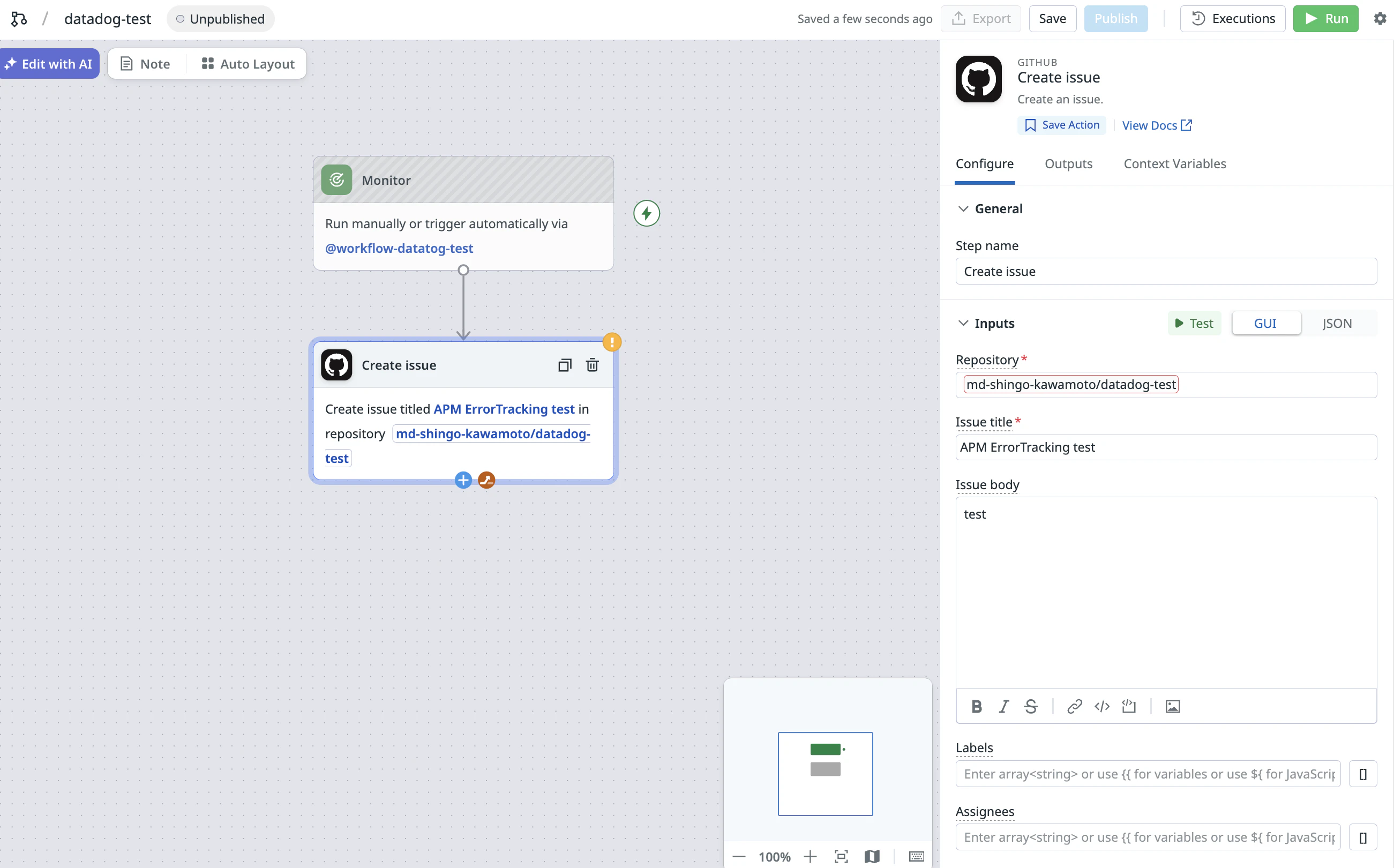Show keyboard shortcuts
The width and height of the screenshot is (1394, 868).
coord(917,857)
